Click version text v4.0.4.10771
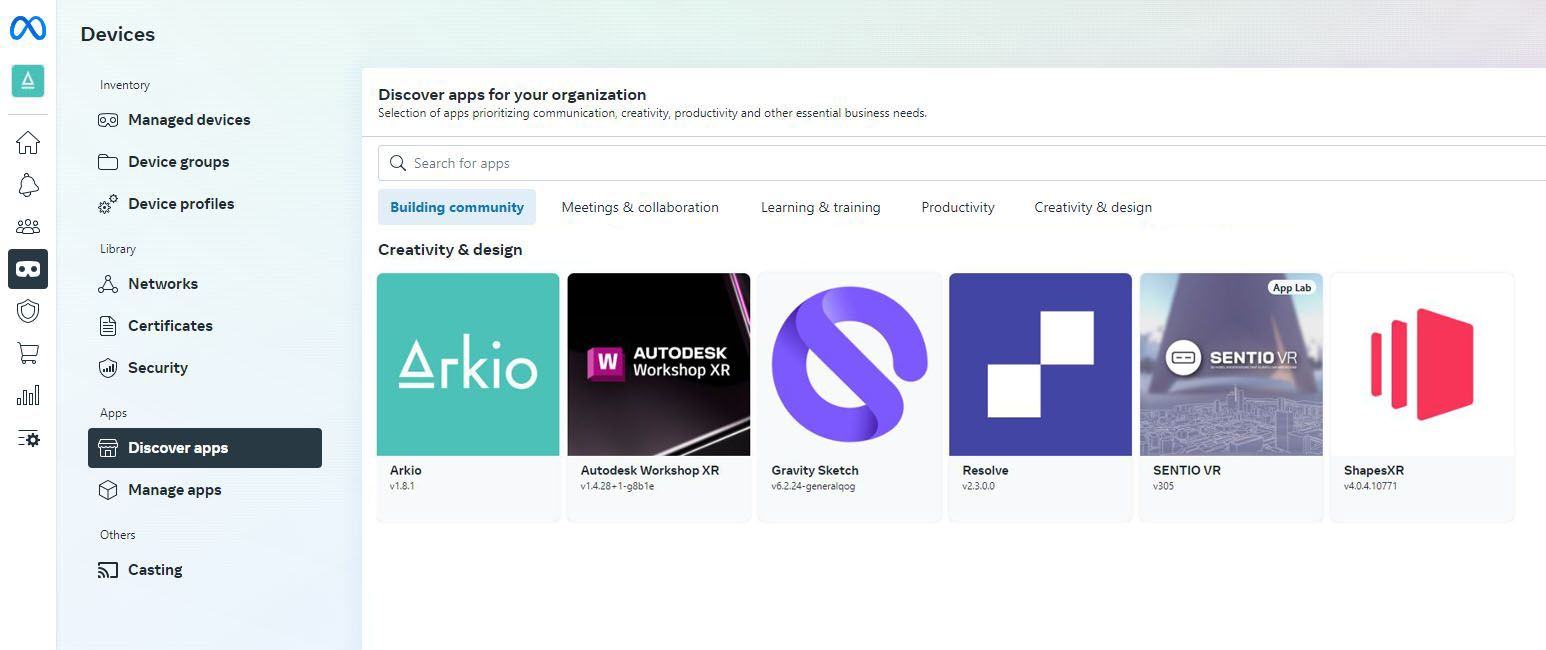 pos(1370,487)
